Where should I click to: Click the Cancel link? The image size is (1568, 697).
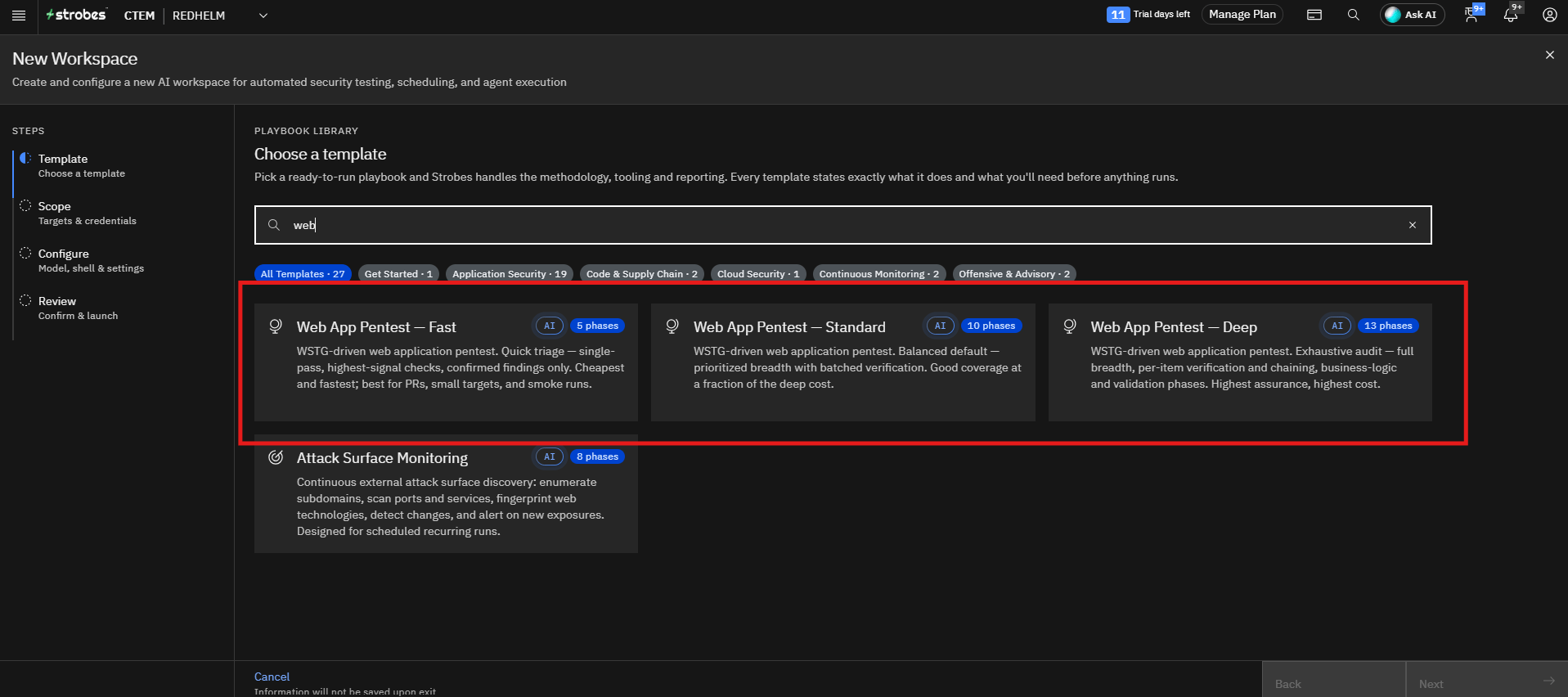(272, 677)
